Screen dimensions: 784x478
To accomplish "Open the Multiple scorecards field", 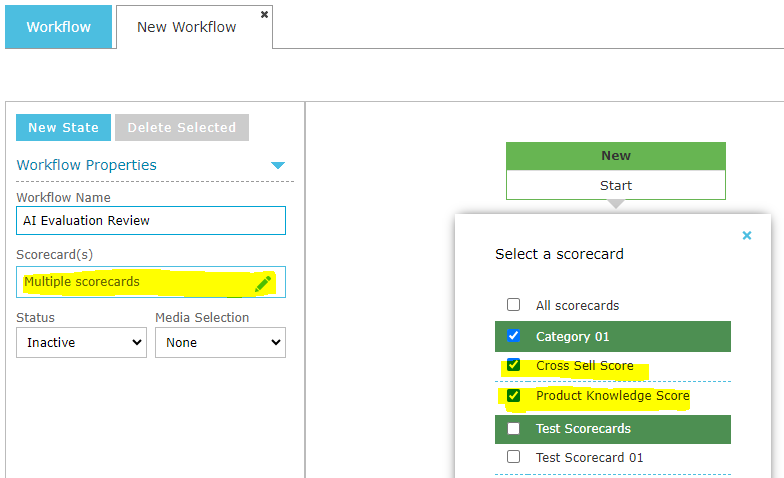I will click(x=151, y=282).
